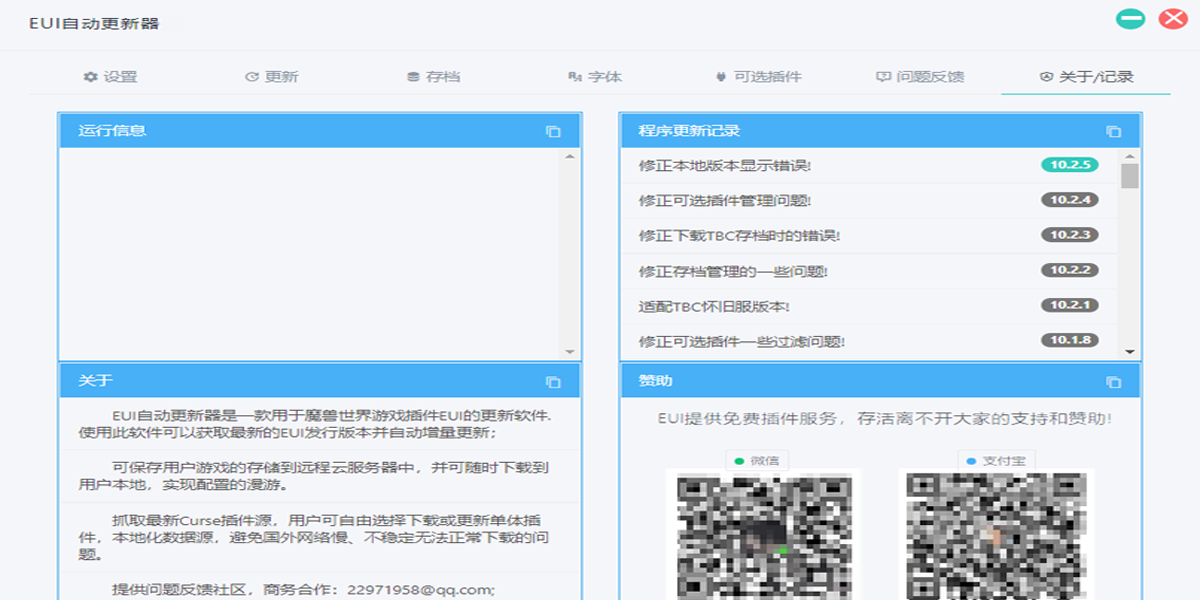Select the 关于/记录 tab
The height and width of the screenshot is (600, 1200).
(x=1086, y=76)
